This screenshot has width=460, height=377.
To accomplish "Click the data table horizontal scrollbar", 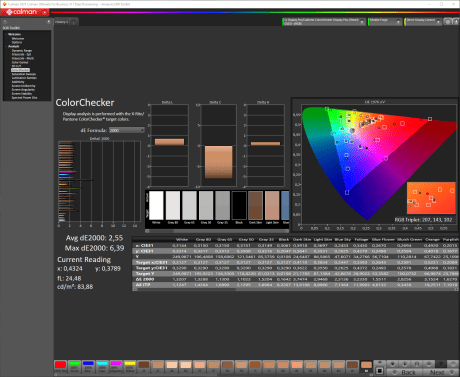I will click(295, 289).
